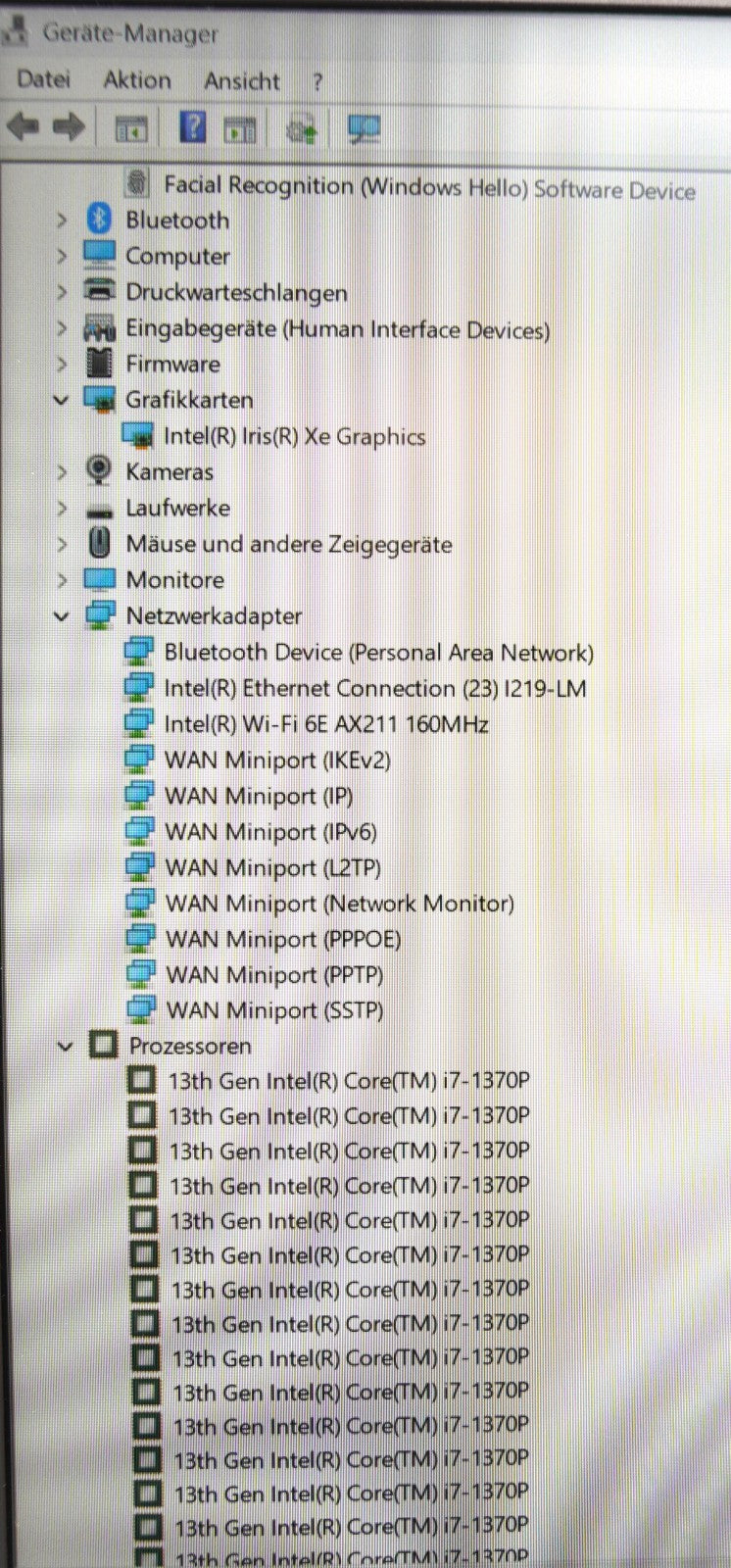Select WAN Miniport (L2TP)
The image size is (731, 1568).
point(273,867)
